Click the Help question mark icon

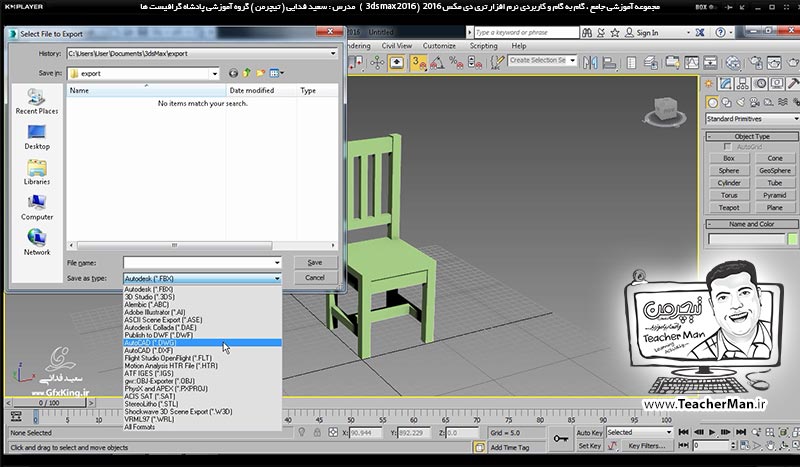720,33
